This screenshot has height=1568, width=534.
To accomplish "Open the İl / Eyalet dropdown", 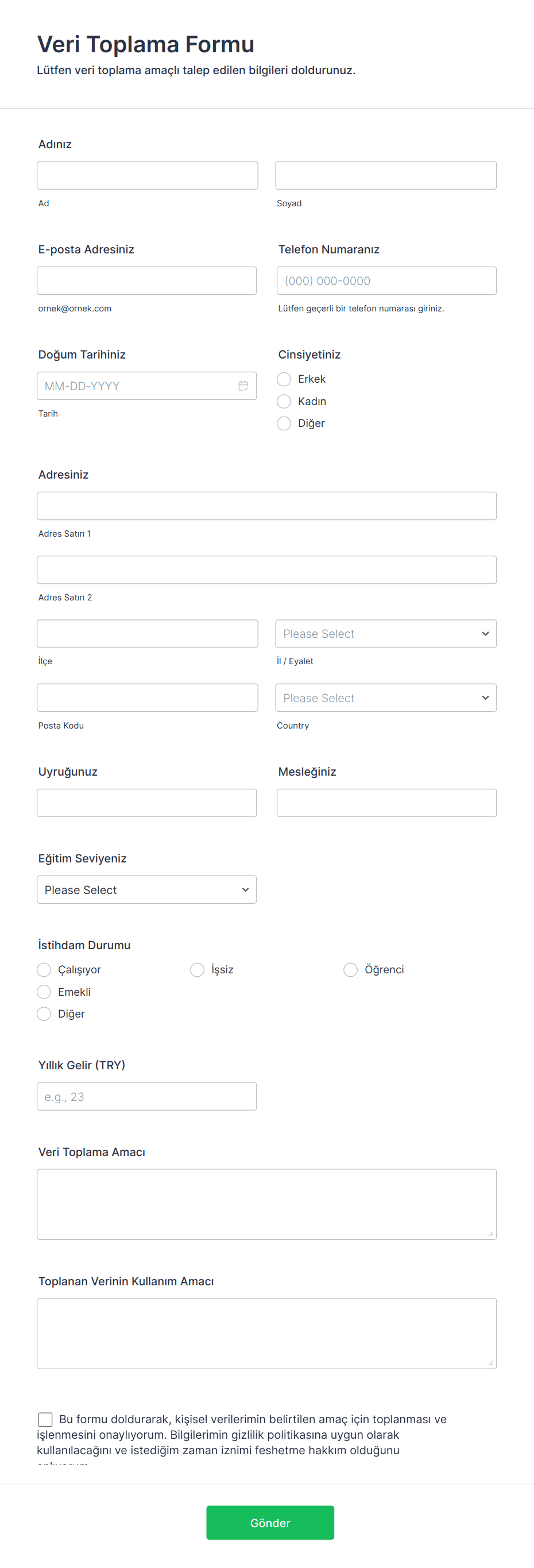I will coord(386,633).
